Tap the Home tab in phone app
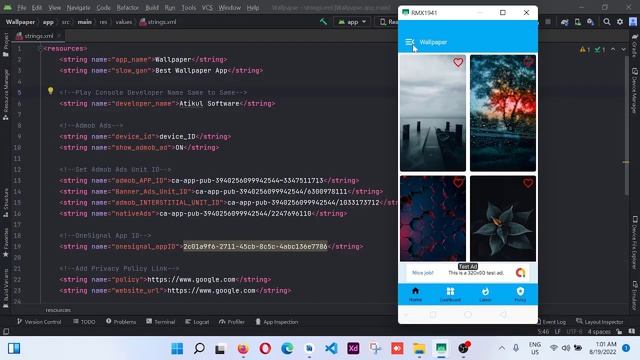 click(x=415, y=294)
